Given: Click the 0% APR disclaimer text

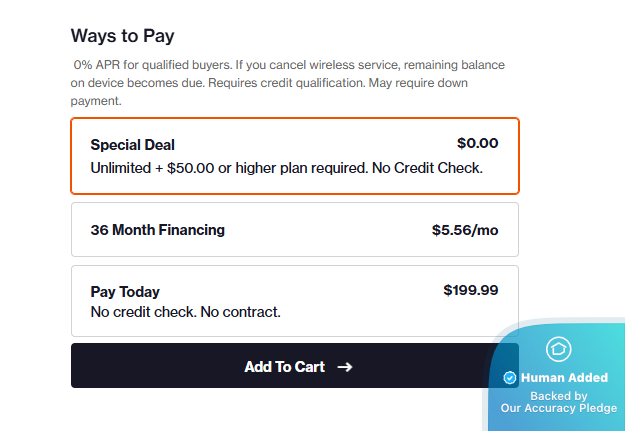Looking at the screenshot, I should [x=288, y=82].
